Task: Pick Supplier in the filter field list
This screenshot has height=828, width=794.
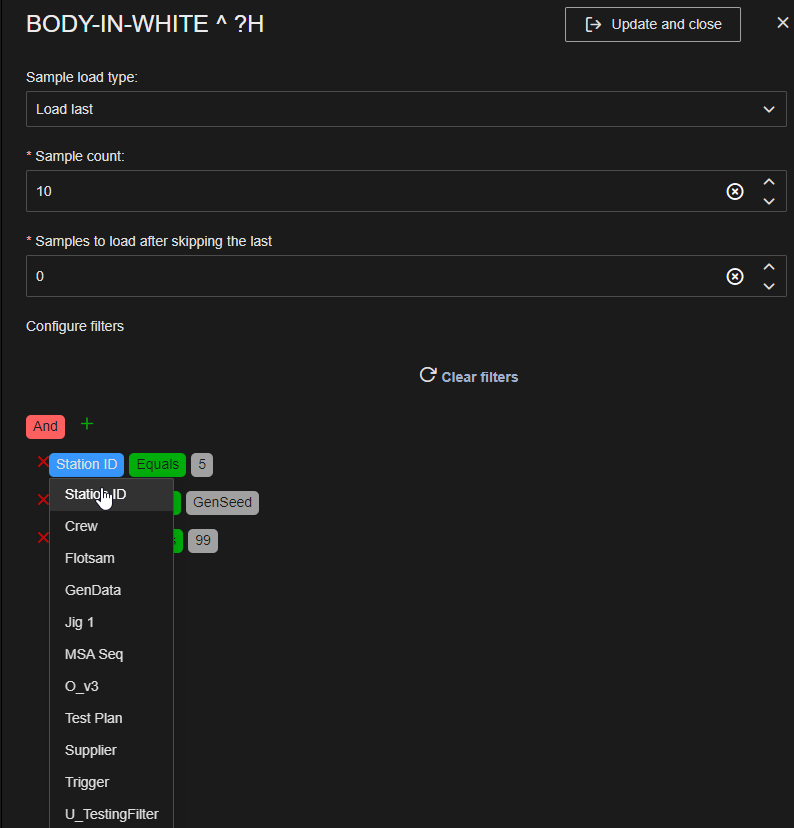Action: (x=90, y=750)
